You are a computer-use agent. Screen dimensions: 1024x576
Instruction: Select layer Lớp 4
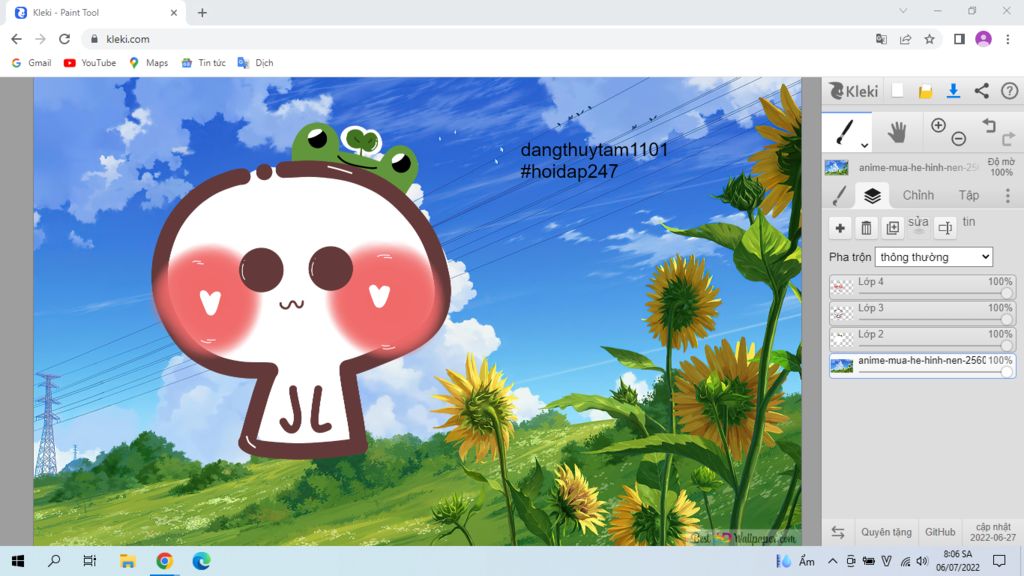pyautogui.click(x=922, y=287)
